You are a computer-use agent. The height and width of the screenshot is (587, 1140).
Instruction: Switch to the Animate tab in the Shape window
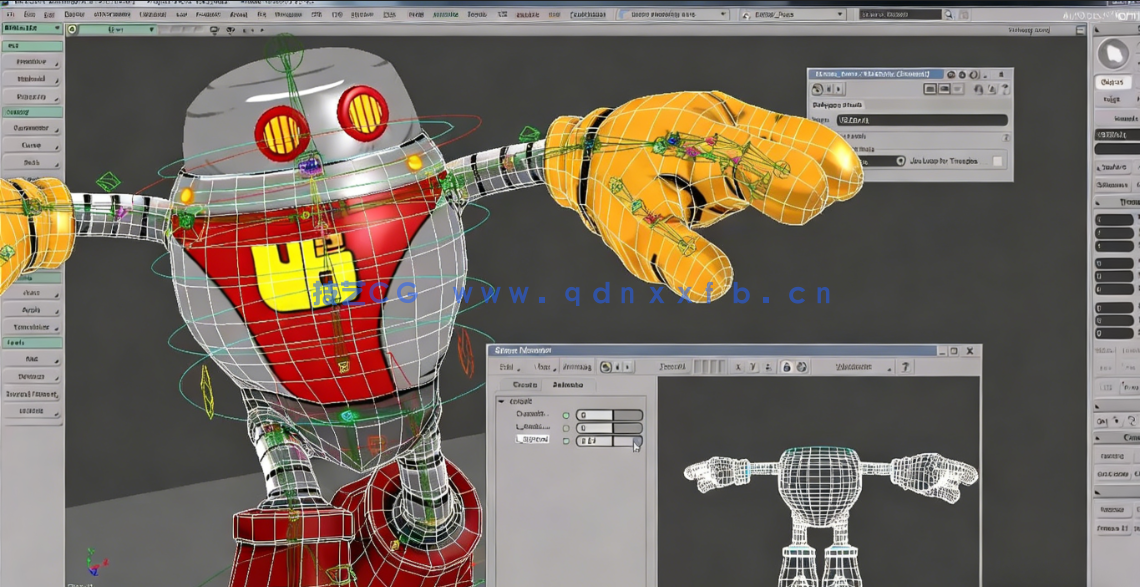click(x=569, y=384)
